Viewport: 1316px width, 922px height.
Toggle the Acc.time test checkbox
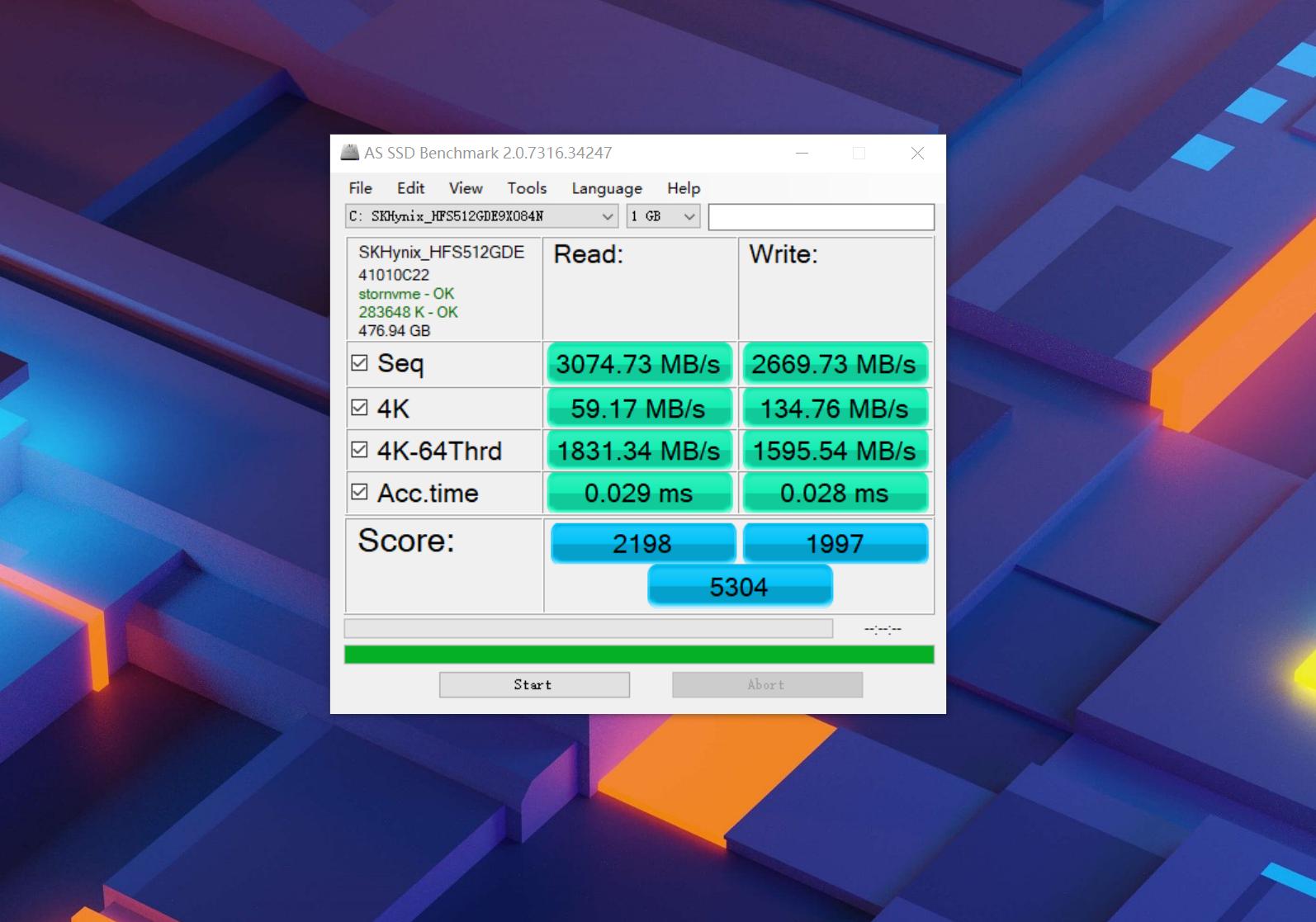coord(359,492)
